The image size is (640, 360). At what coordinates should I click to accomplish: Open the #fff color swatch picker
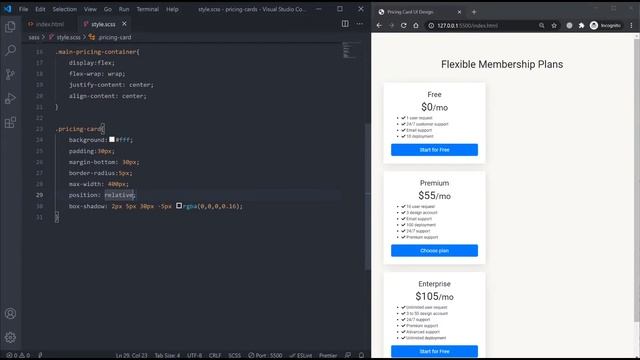112,140
